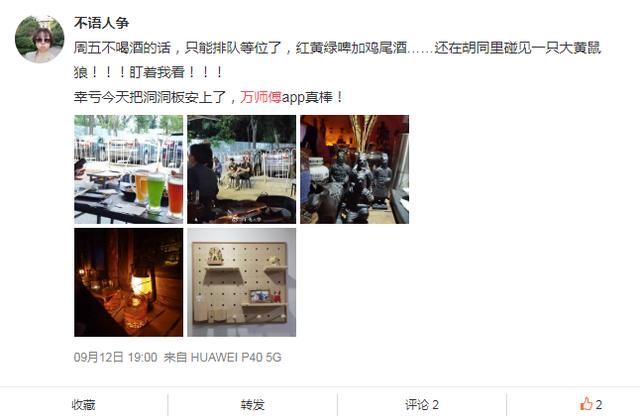Click the like count number 2
This screenshot has width=640, height=420.
[x=598, y=404]
